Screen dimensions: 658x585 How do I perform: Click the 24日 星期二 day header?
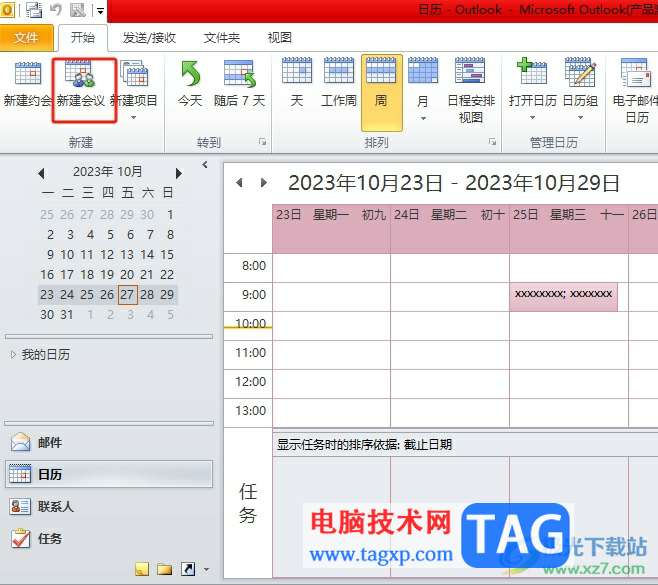coord(450,229)
